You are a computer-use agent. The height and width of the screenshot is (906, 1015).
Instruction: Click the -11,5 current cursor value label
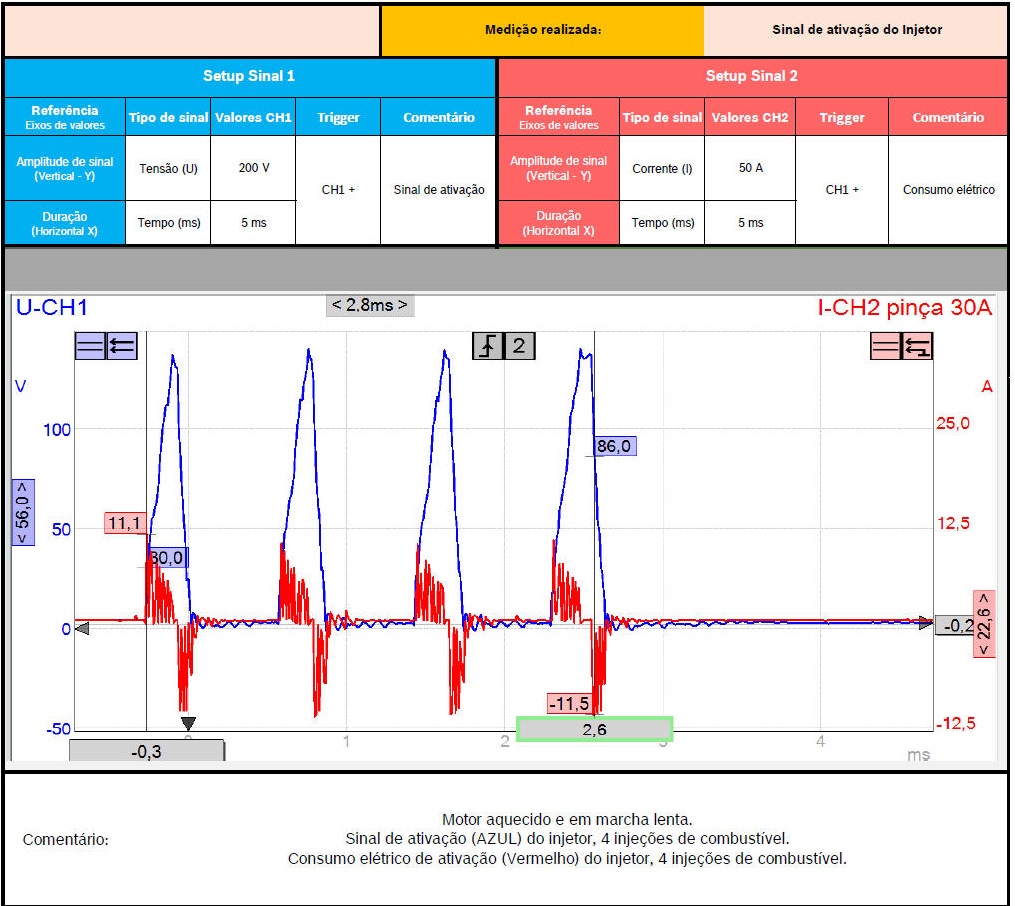point(569,704)
